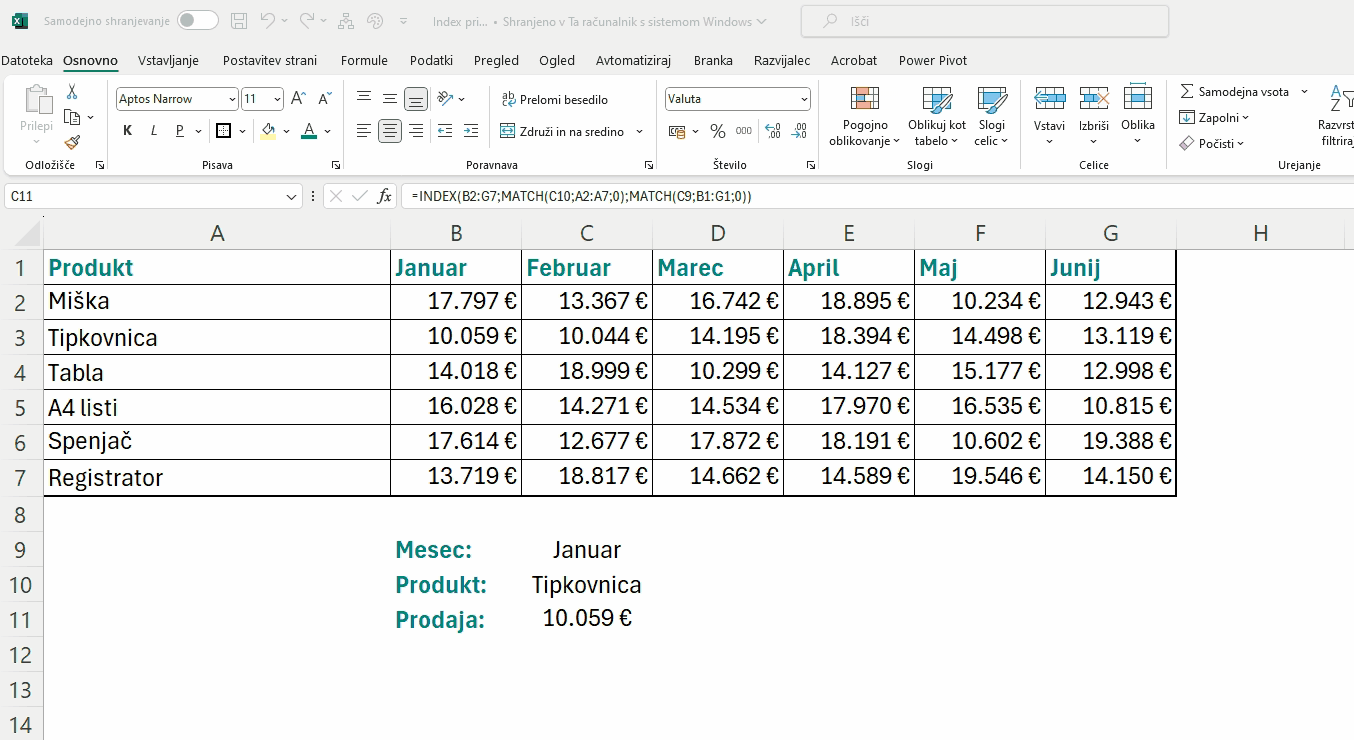The image size is (1354, 740).
Task: Toggle bold formatting with K button
Action: pyautogui.click(x=128, y=131)
